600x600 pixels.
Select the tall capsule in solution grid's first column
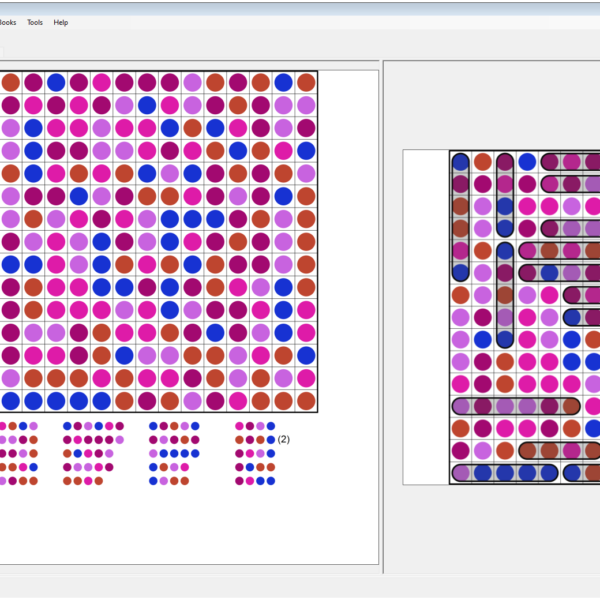(x=460, y=217)
